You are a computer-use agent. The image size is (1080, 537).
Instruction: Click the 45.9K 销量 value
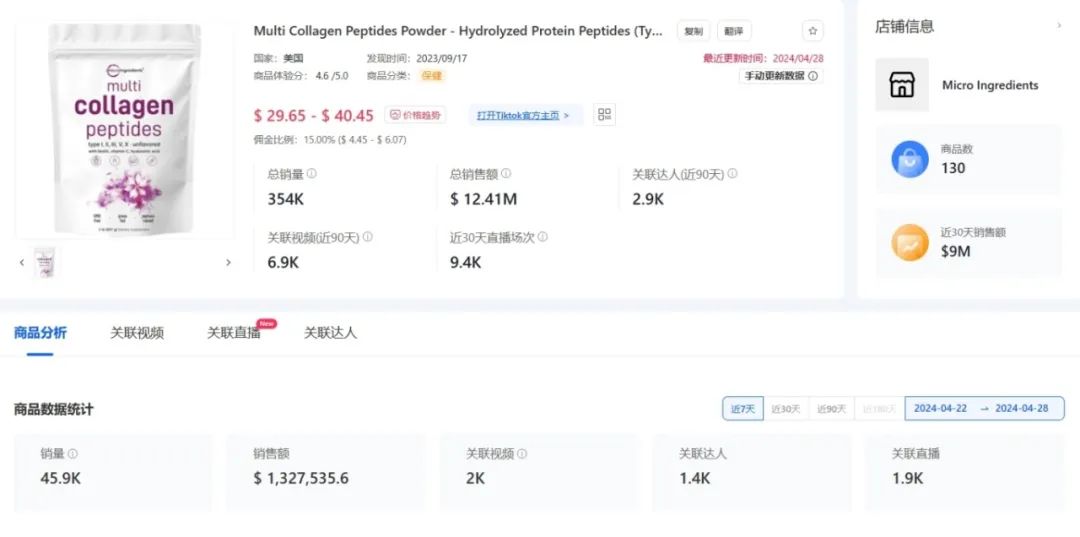(x=61, y=478)
